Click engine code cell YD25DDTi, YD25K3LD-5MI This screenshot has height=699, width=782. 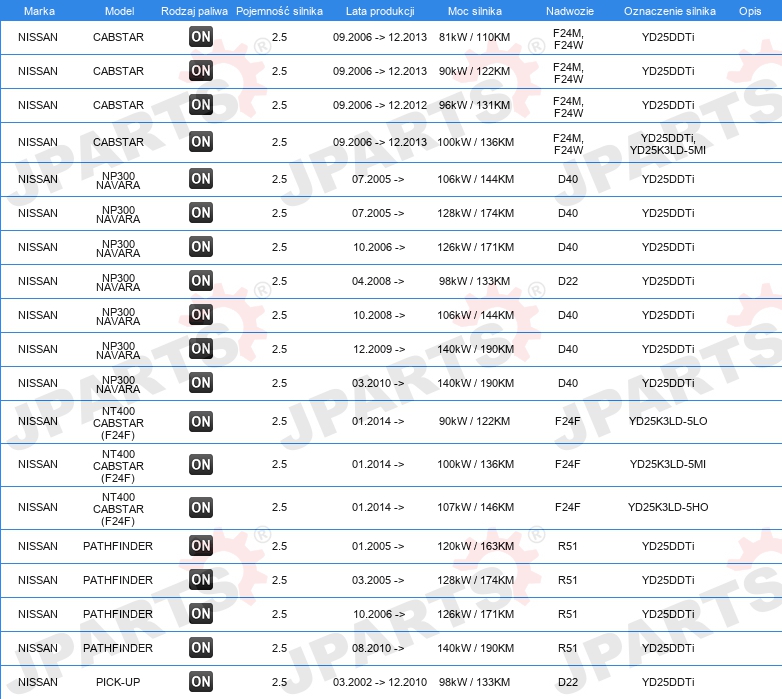(667, 144)
